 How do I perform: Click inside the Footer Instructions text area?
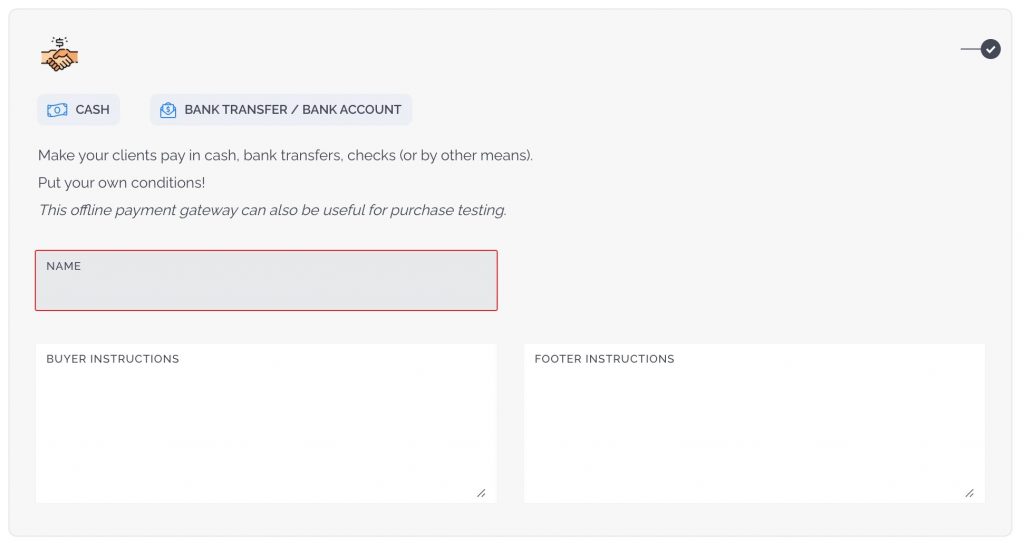(x=754, y=423)
